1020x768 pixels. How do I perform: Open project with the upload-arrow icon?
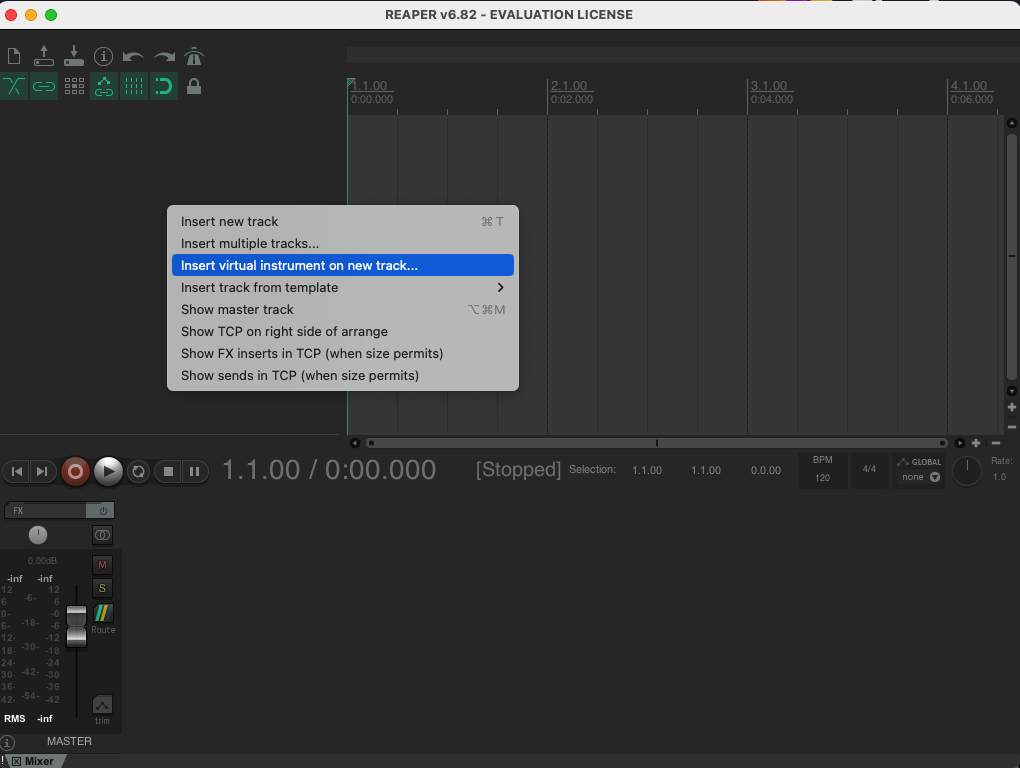[44, 56]
